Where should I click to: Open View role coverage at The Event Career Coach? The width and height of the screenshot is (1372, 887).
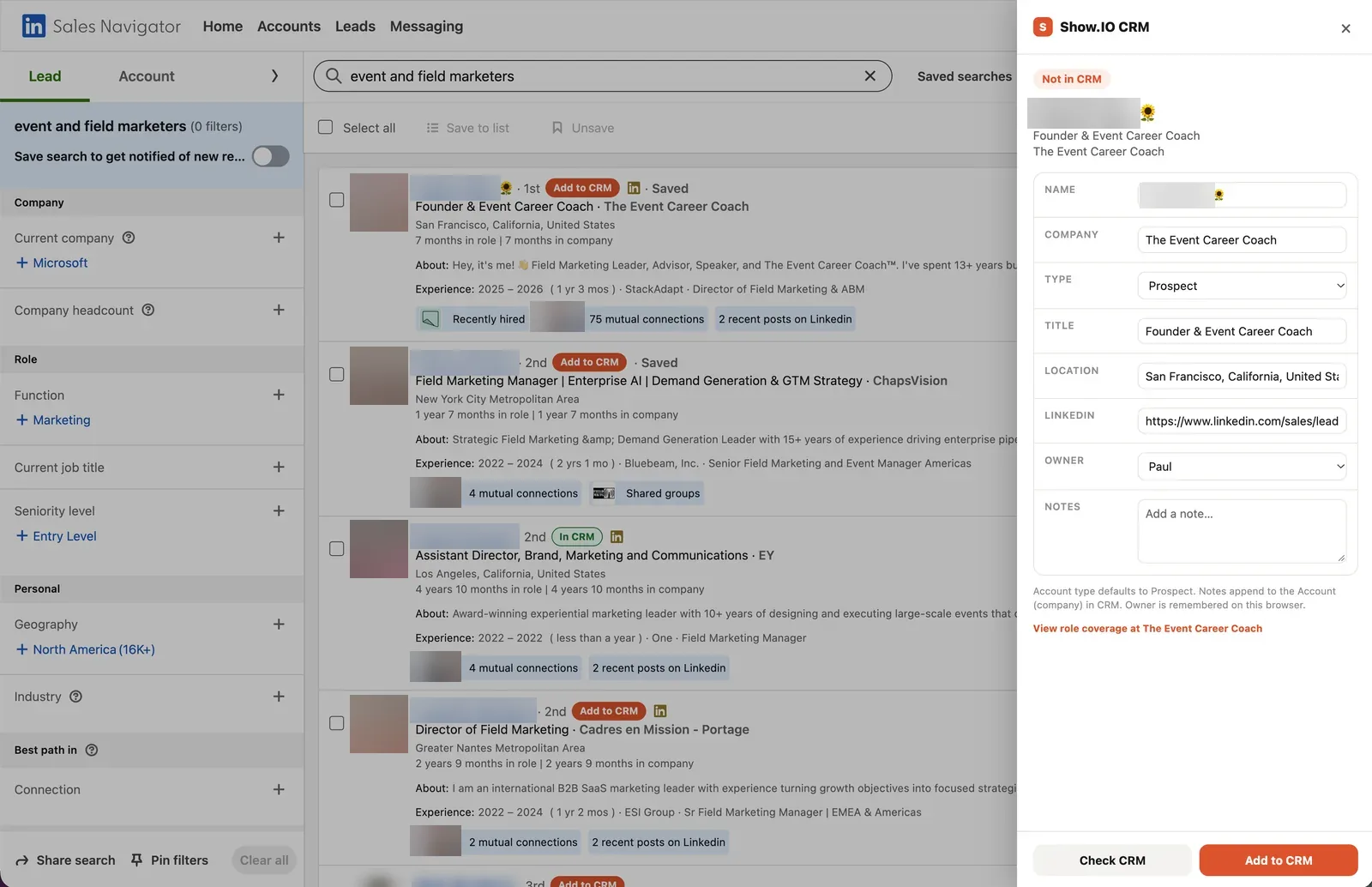(x=1147, y=628)
